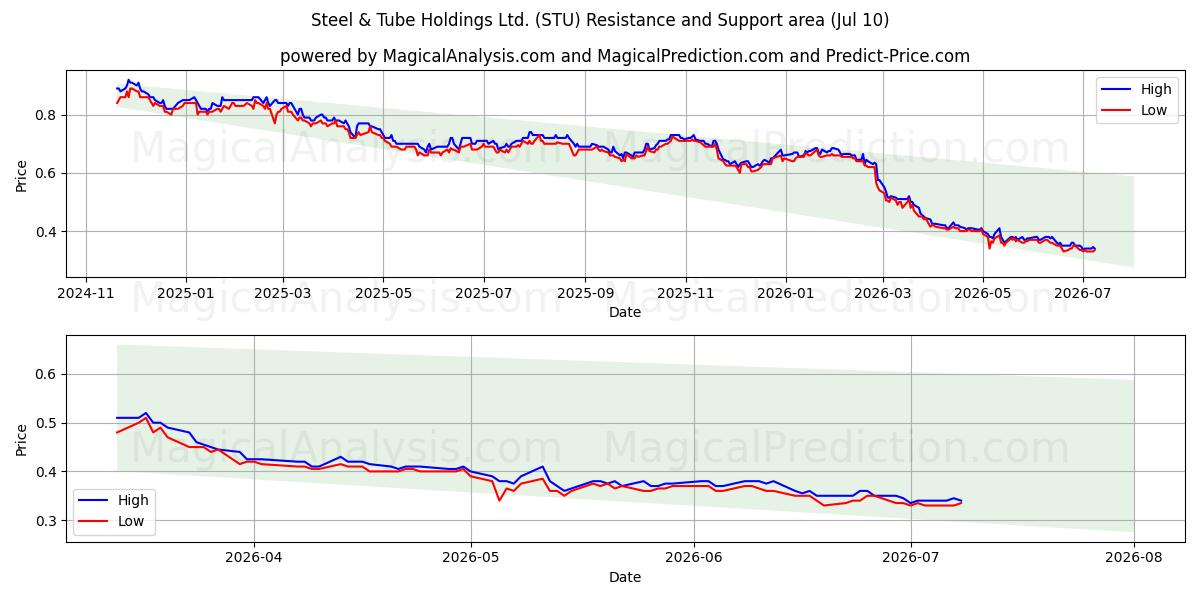Click 'Low' in the bottom chart legend
Viewport: 1200px width, 600px height.
tap(131, 521)
